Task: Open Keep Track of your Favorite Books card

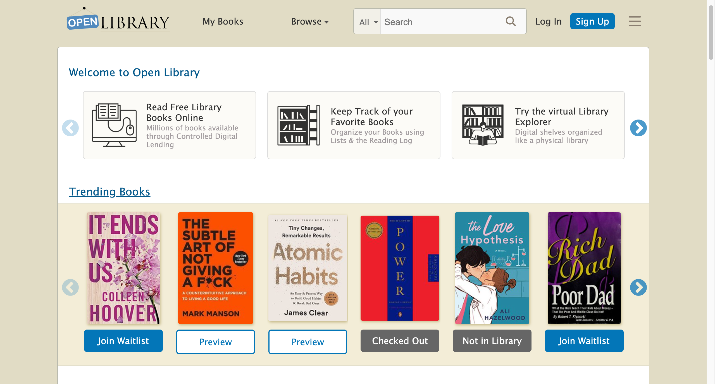Action: (x=354, y=125)
